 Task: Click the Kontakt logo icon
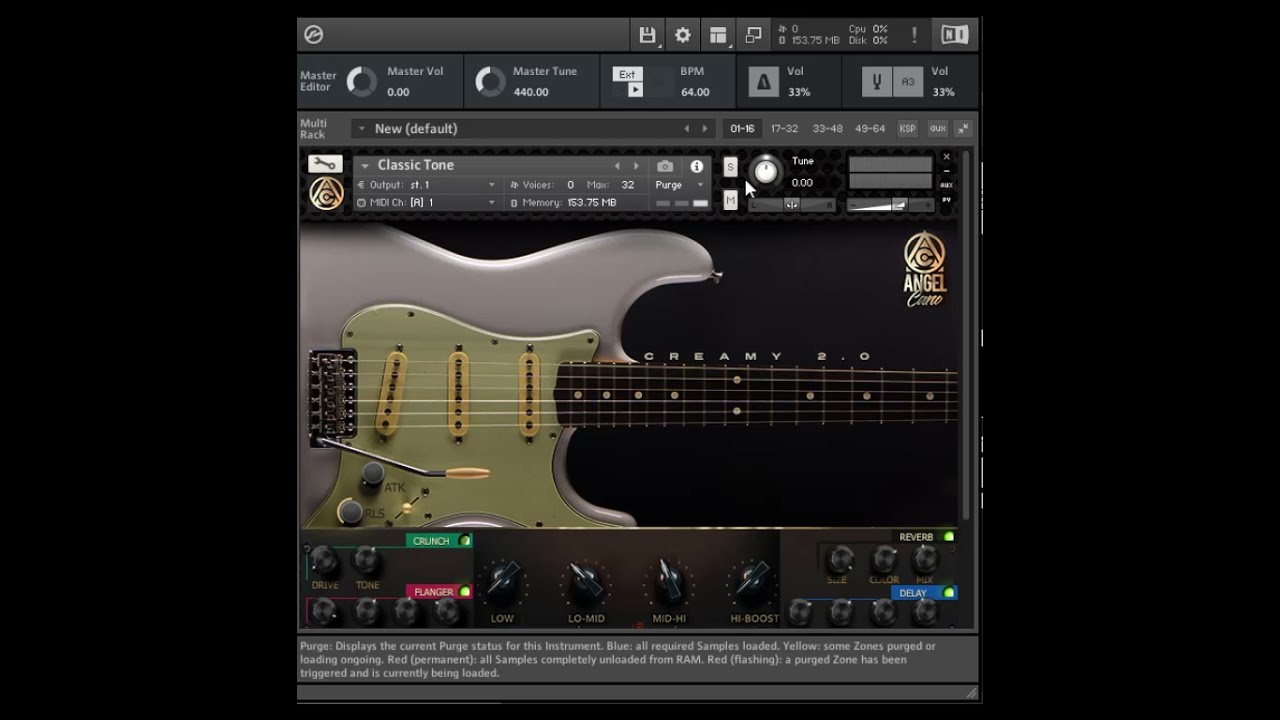click(313, 35)
